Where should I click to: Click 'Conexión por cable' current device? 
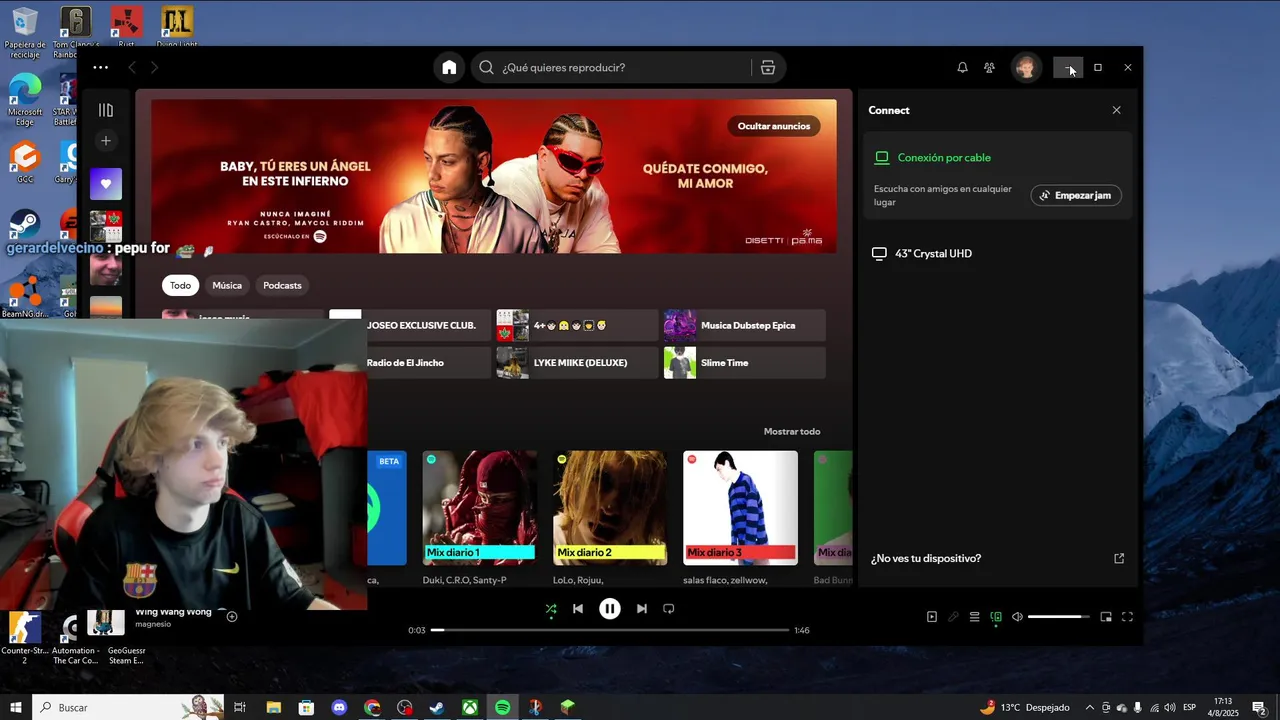(x=944, y=157)
